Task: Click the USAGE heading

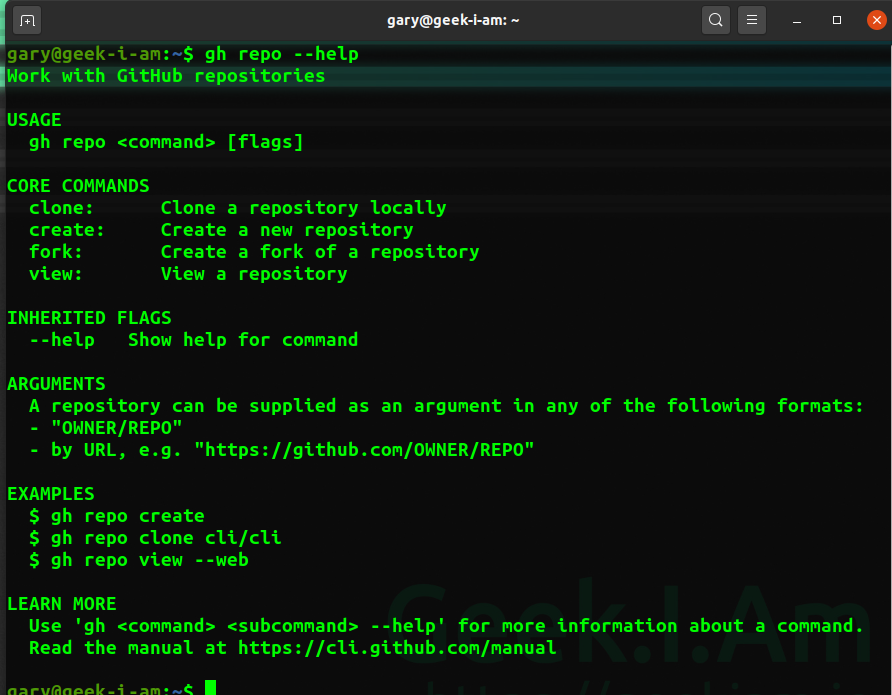Action: point(34,120)
